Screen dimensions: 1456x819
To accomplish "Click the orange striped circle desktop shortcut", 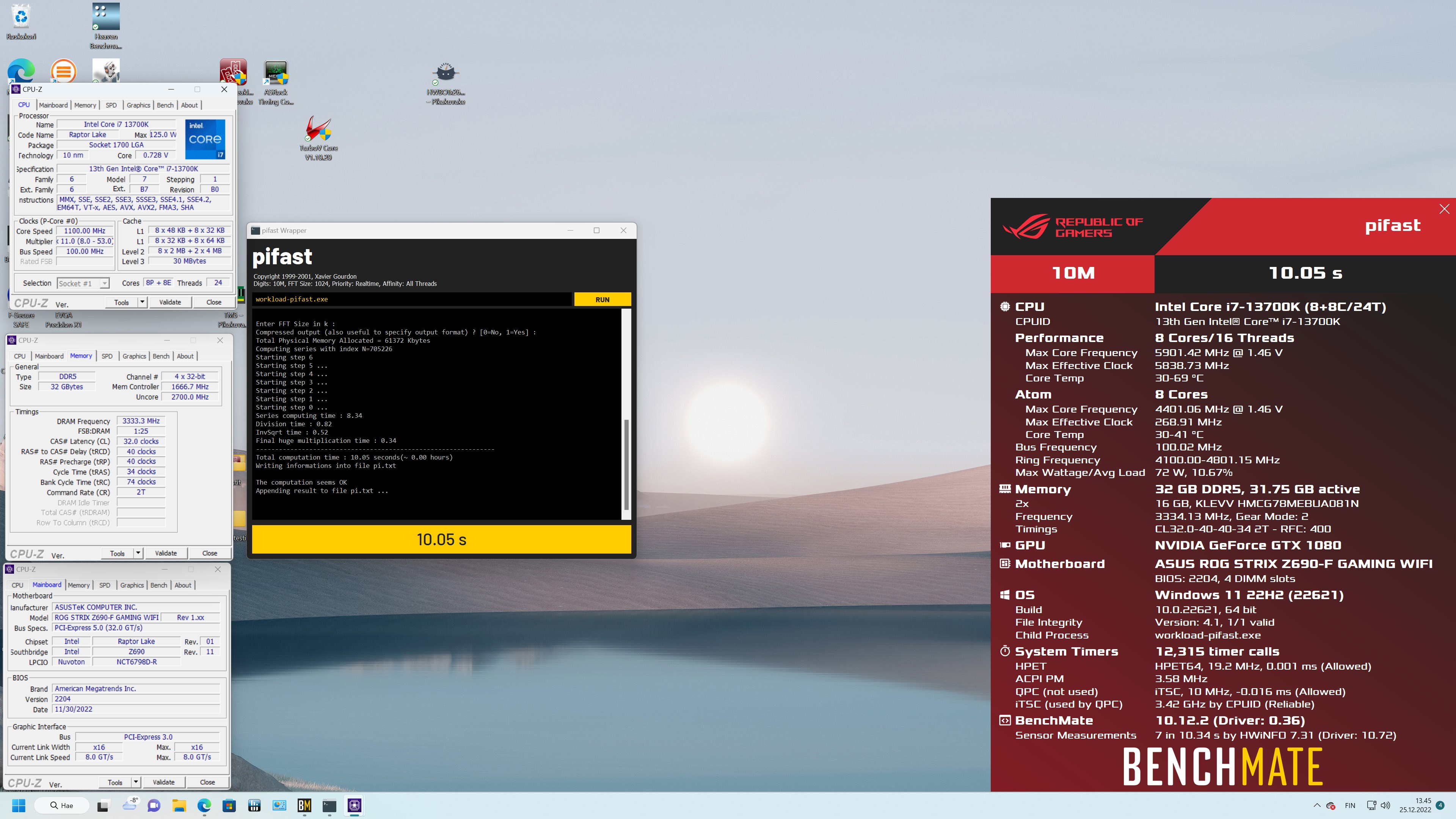I will click(63, 71).
